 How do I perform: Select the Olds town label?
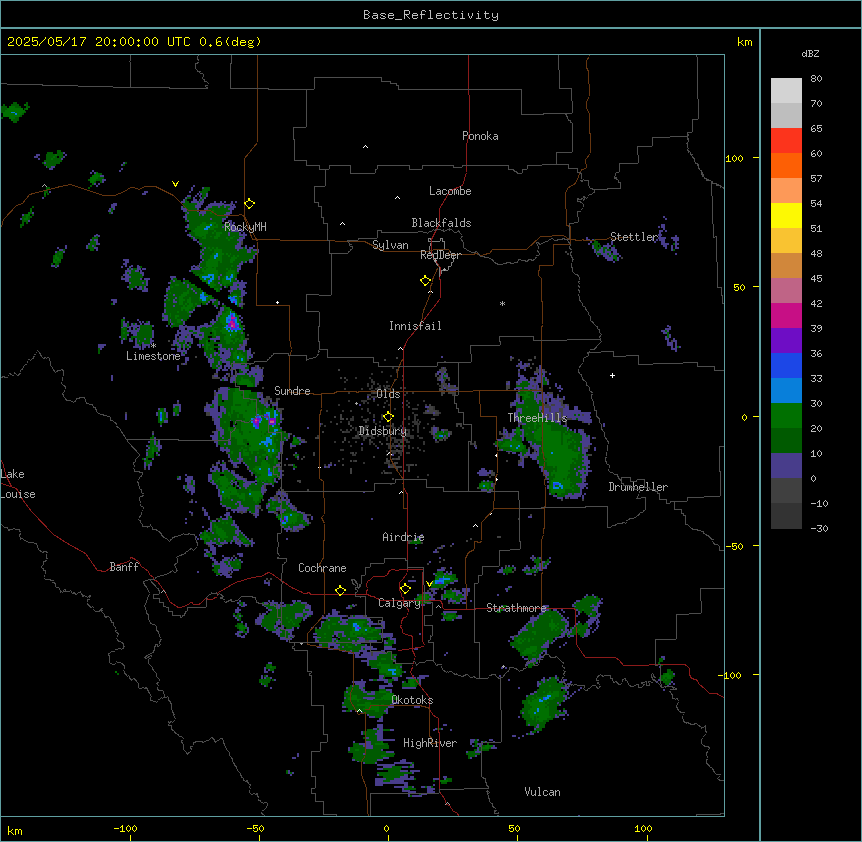388,394
